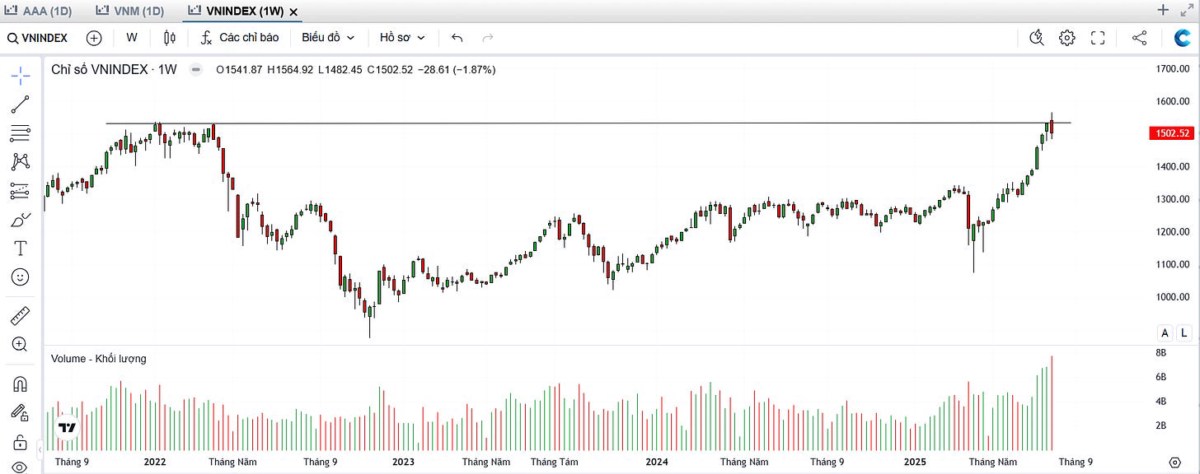
Task: Click the change value −28.61 (−1.87%)
Action: tap(458, 70)
